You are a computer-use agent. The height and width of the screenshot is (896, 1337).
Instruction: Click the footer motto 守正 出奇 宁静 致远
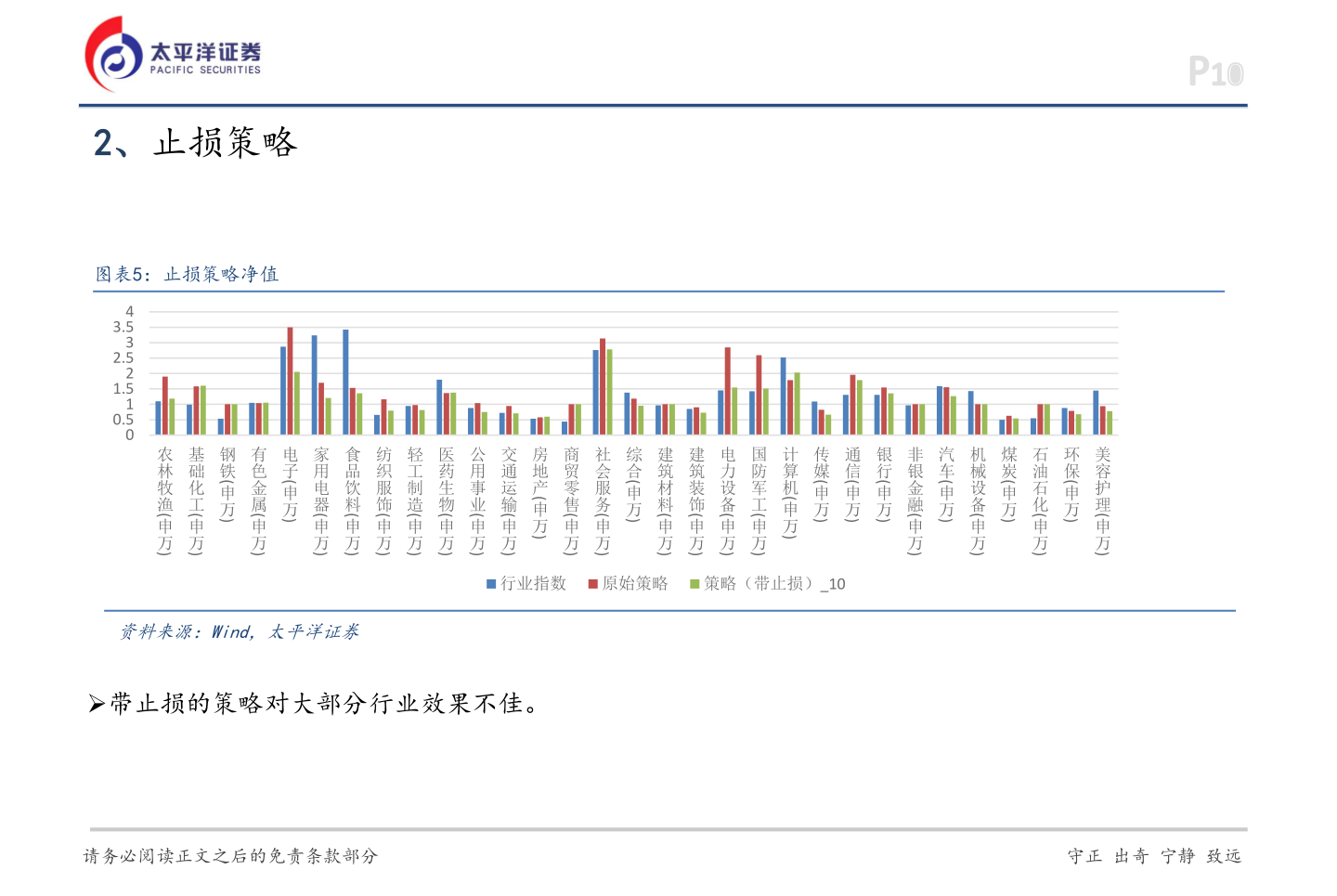[x=1154, y=856]
